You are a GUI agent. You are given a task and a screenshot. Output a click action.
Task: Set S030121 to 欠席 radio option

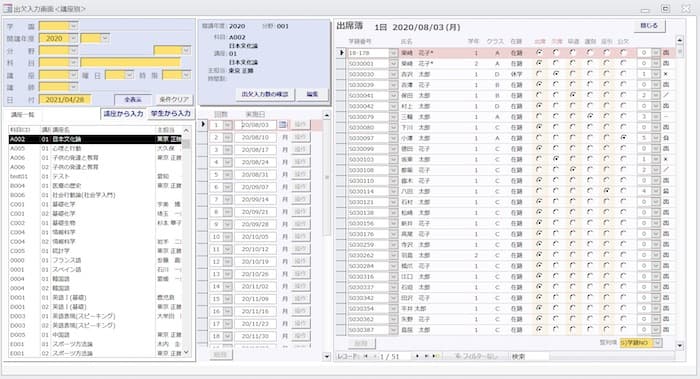(x=556, y=202)
